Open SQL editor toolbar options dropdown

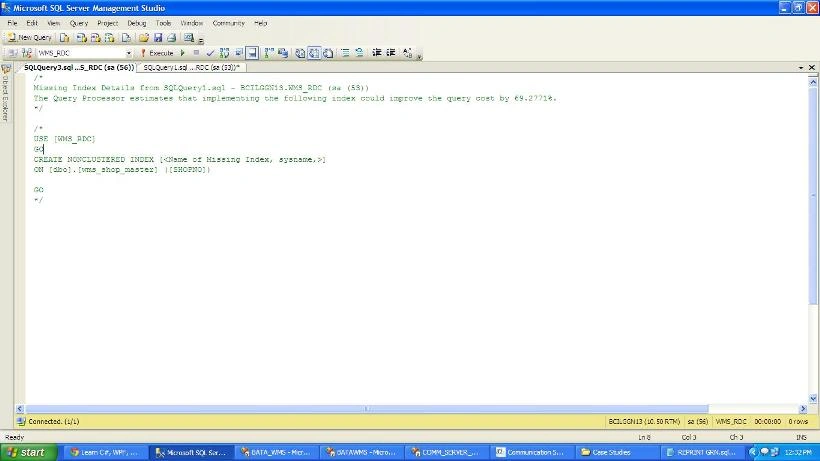point(419,55)
